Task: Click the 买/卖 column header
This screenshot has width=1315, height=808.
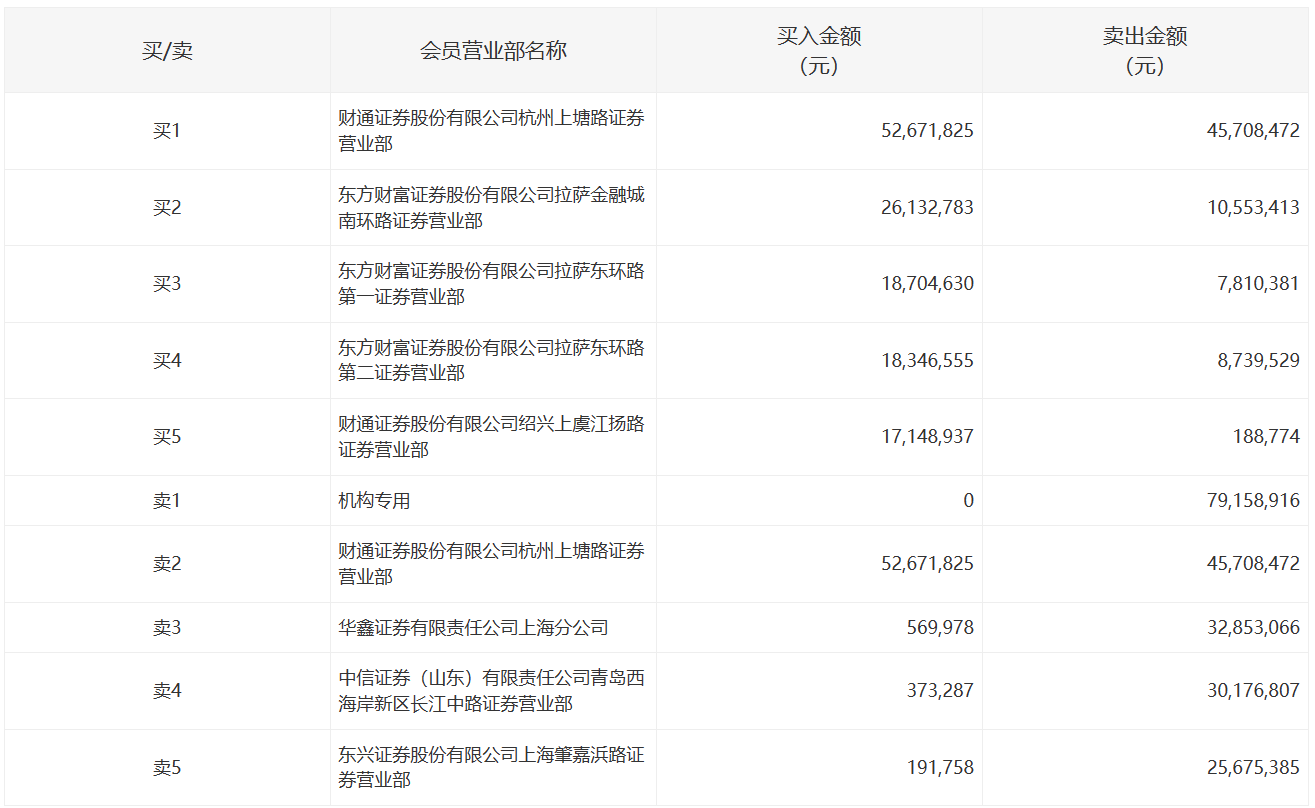Action: coord(167,51)
